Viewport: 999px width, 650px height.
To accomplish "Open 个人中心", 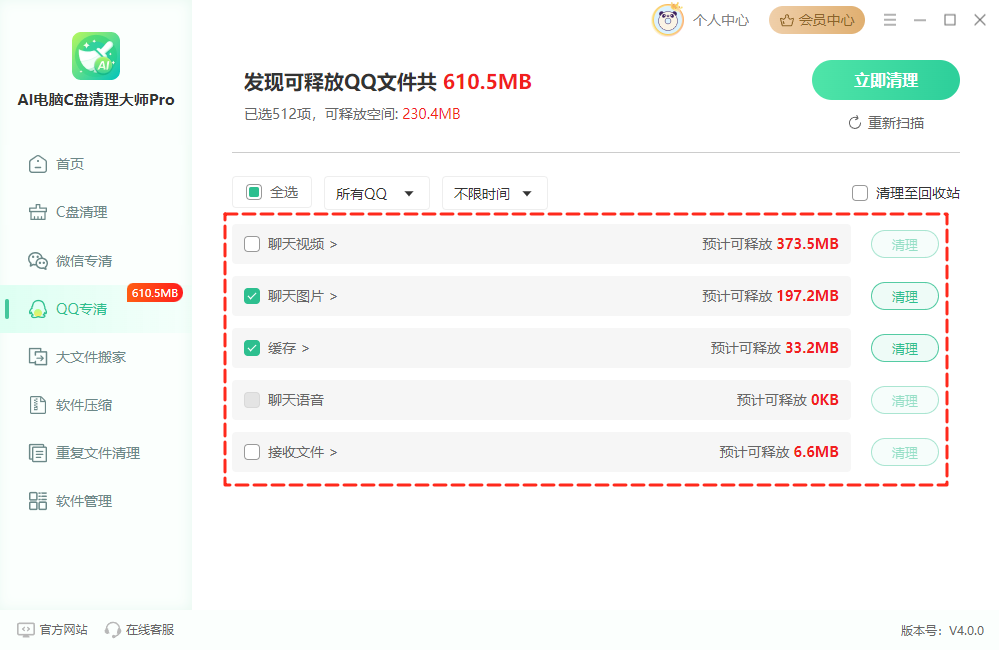I will tap(721, 20).
